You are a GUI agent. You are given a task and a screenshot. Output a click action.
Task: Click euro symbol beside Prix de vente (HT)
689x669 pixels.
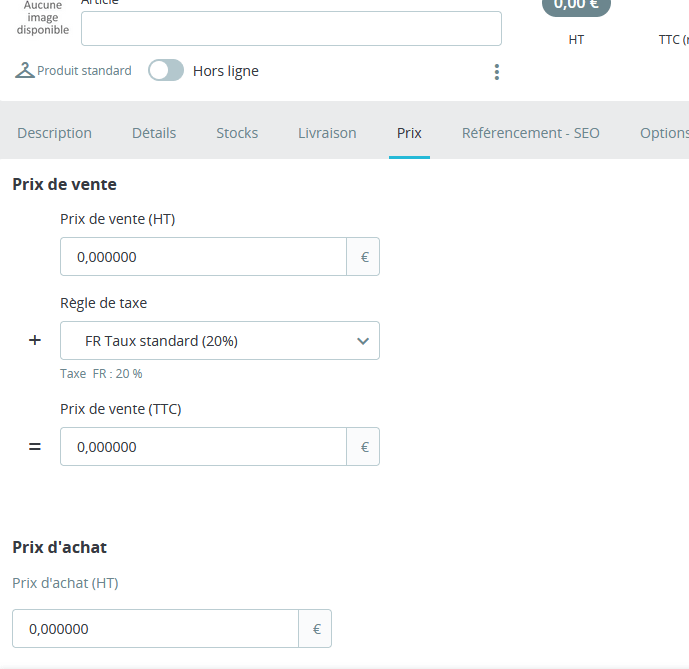tap(364, 257)
